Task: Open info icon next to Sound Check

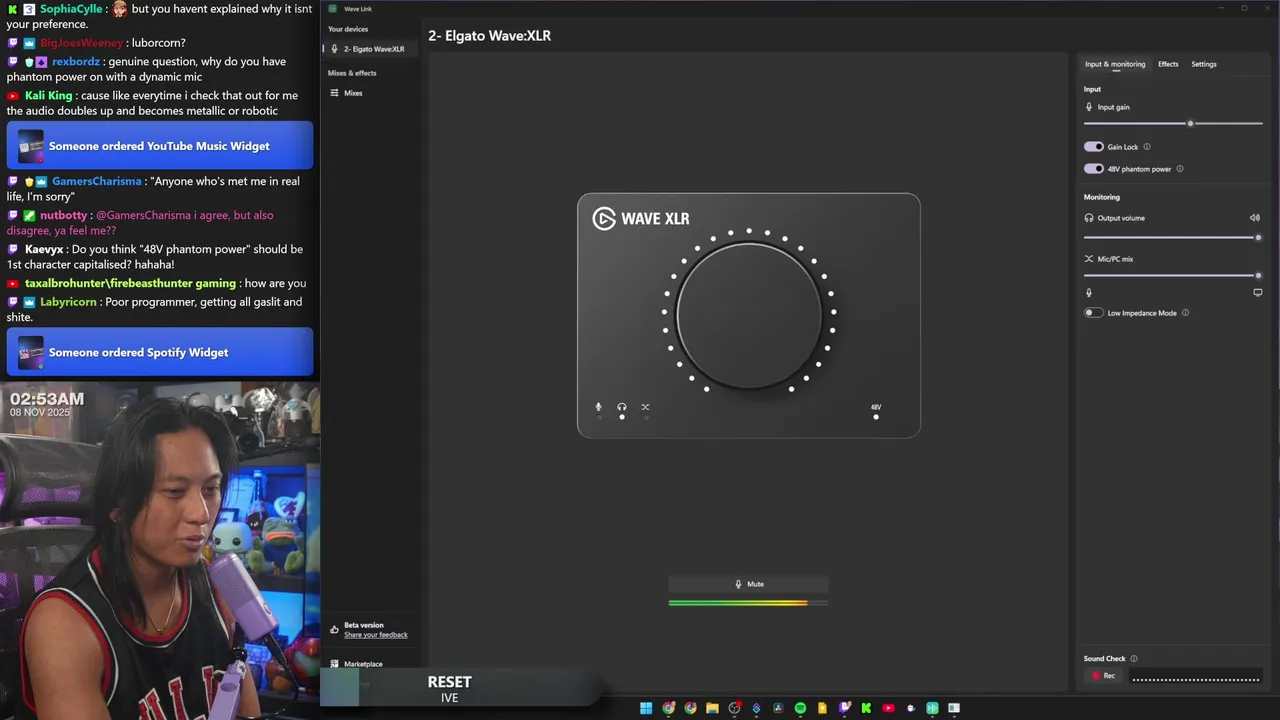Action: 1133,659
